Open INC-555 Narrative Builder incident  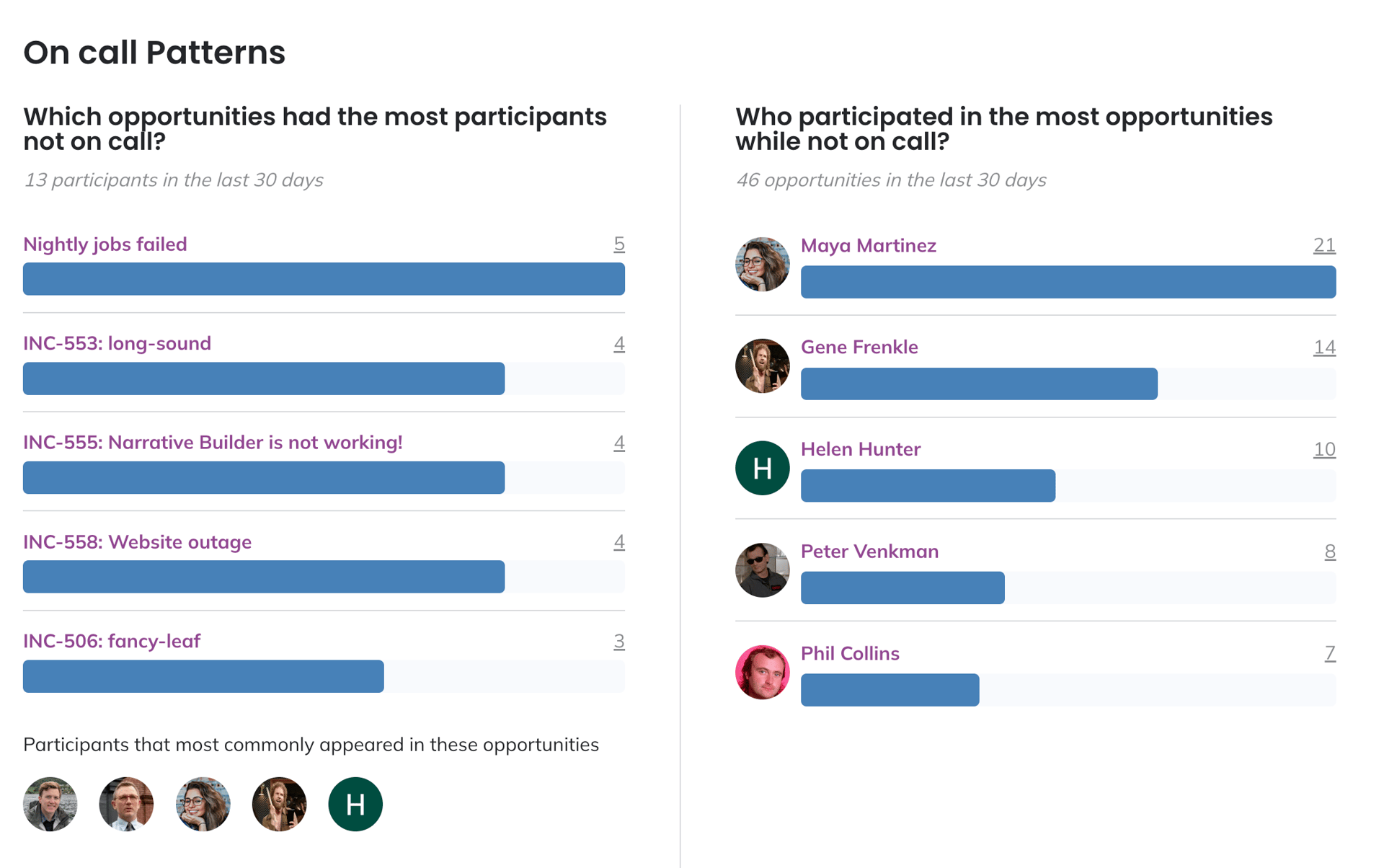(x=213, y=442)
